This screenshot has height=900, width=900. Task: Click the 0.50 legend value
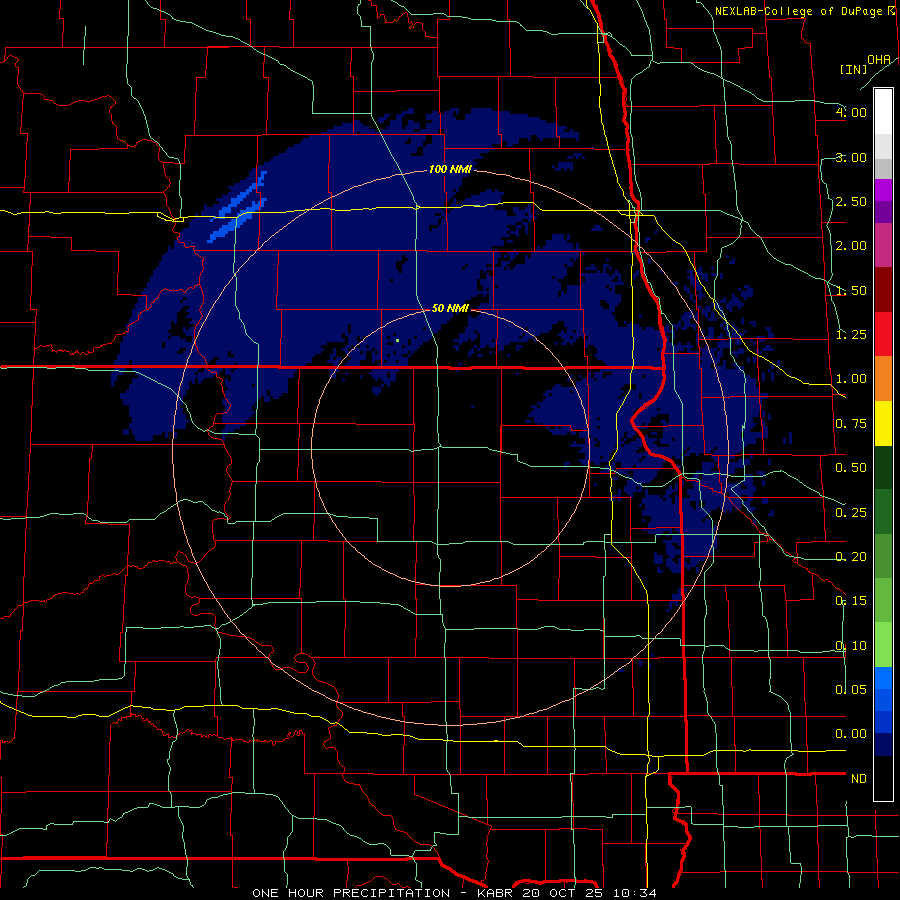coord(851,468)
